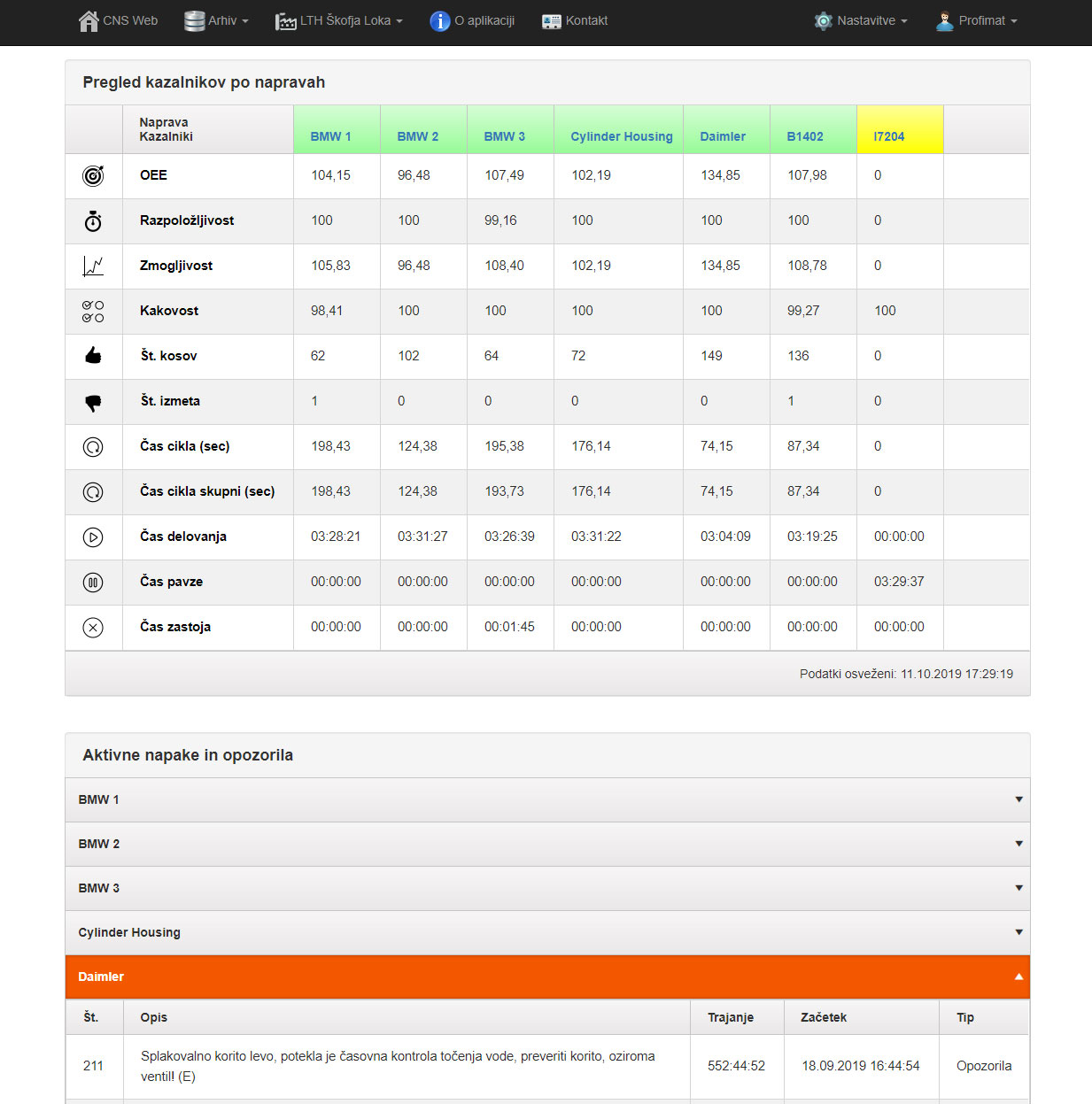
Task: Expand the BMW 2 errors section
Action: 547,844
